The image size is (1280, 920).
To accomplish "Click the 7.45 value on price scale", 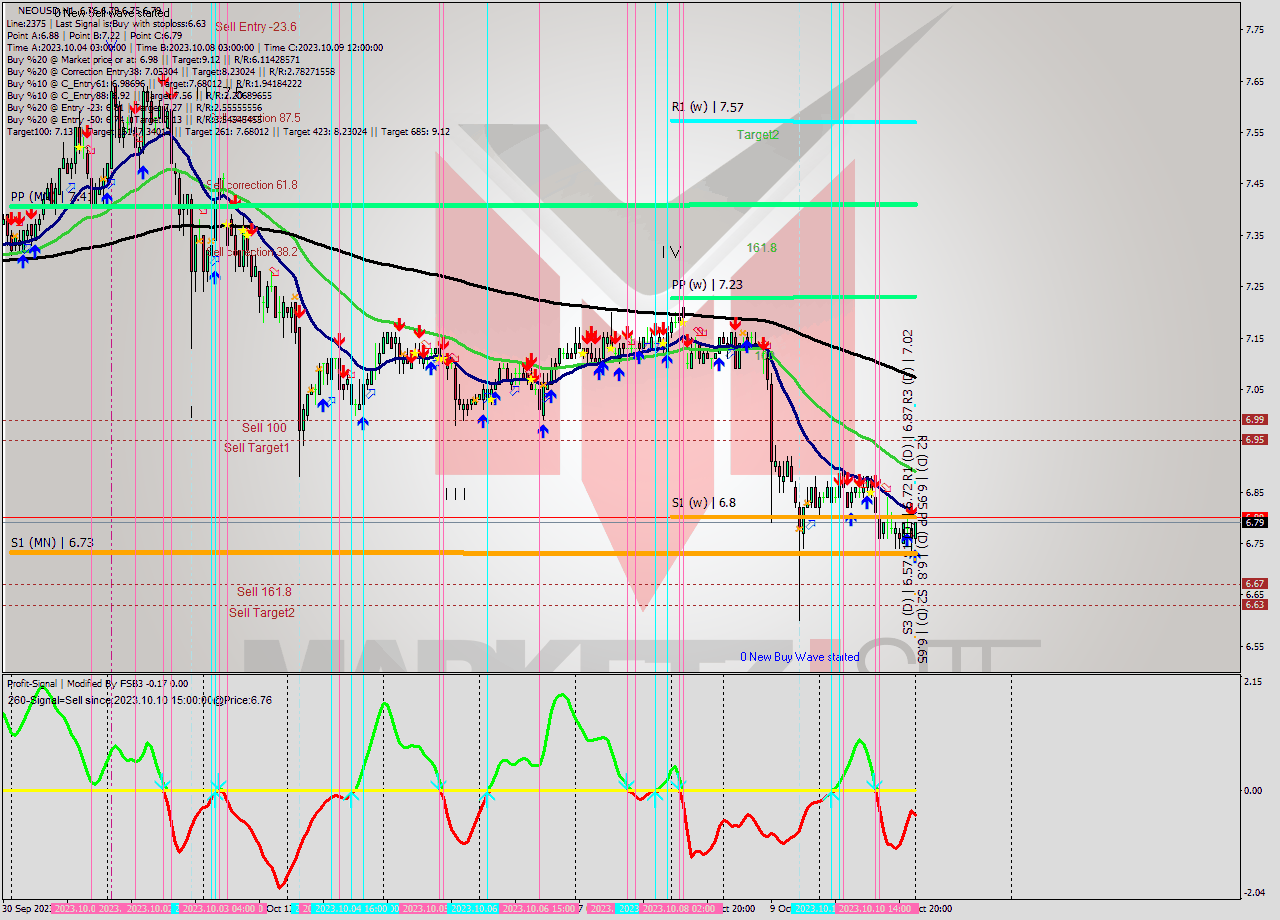I will pyautogui.click(x=1257, y=183).
